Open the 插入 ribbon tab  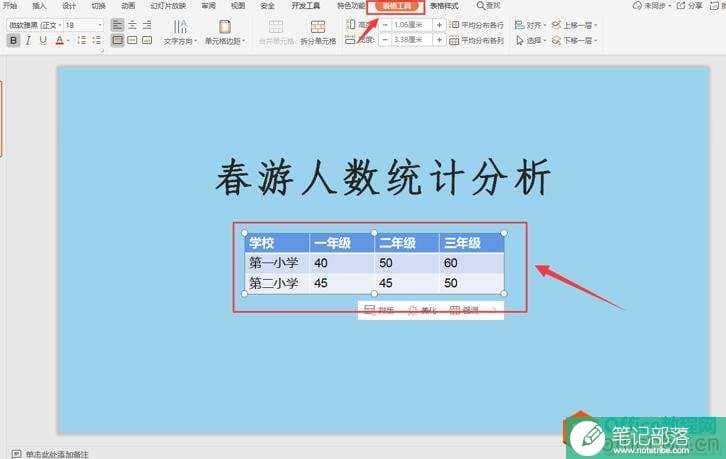[39, 6]
